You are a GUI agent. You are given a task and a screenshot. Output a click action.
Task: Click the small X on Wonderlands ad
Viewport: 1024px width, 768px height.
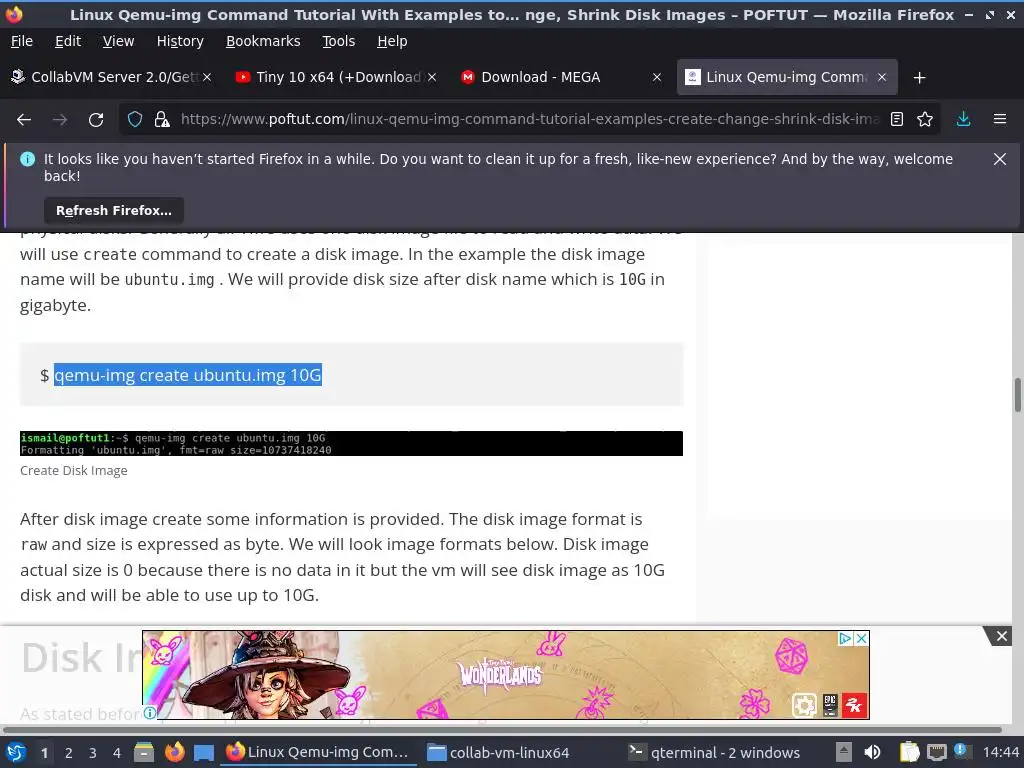point(861,639)
